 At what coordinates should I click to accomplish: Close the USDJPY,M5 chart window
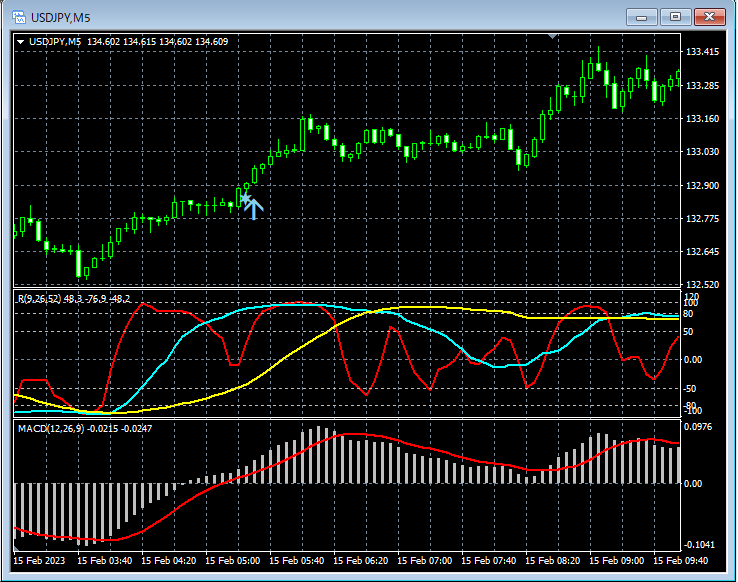click(x=710, y=17)
